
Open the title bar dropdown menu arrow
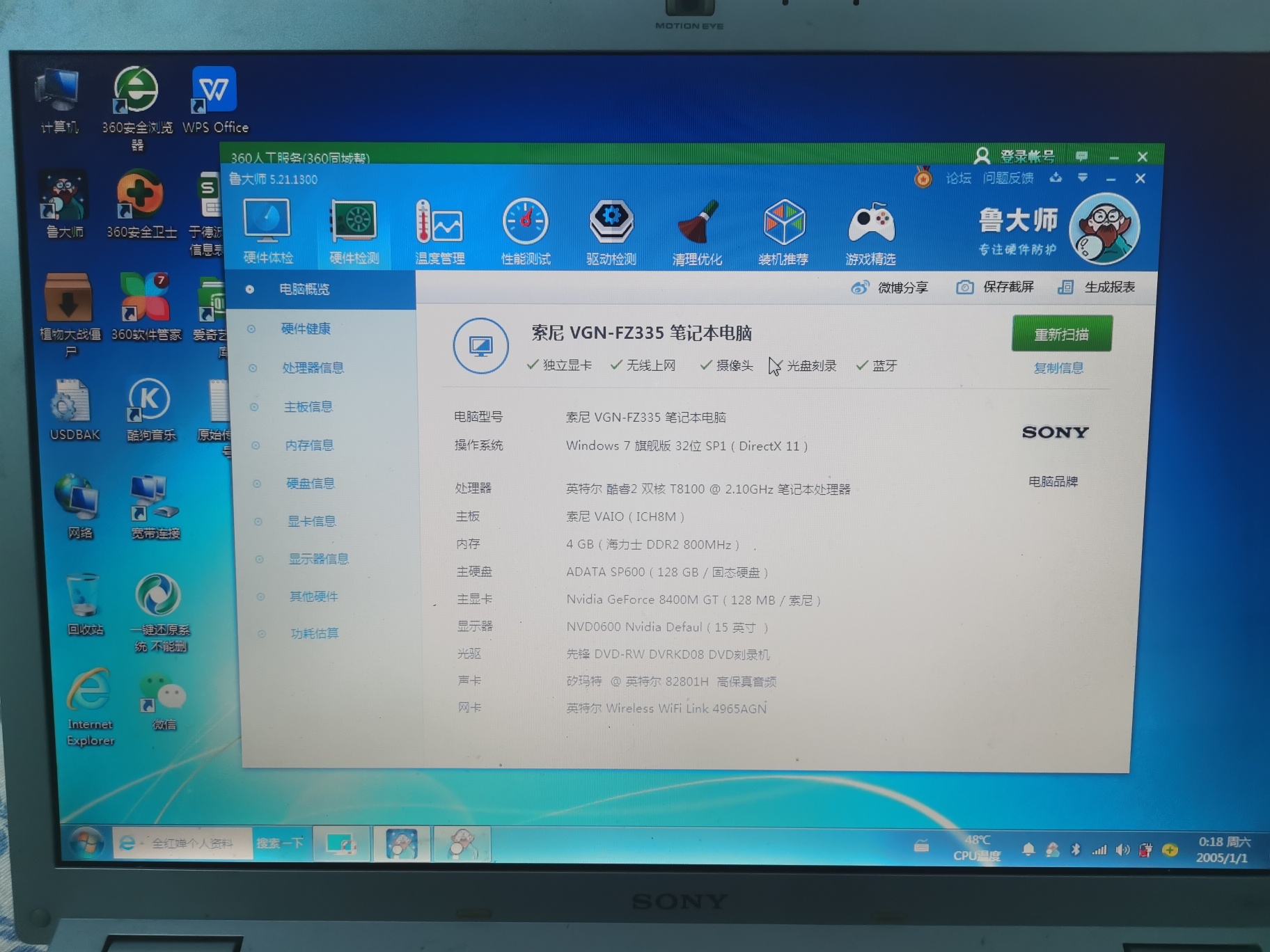(x=1082, y=178)
